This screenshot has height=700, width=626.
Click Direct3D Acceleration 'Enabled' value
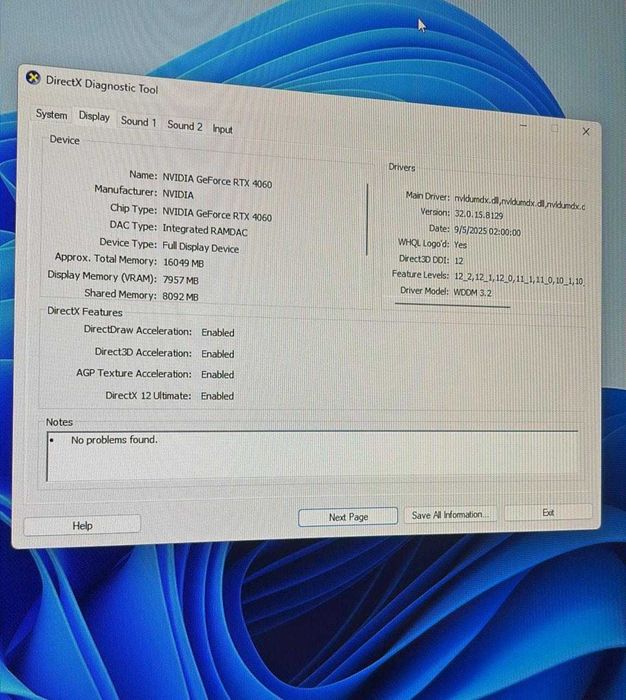click(217, 354)
